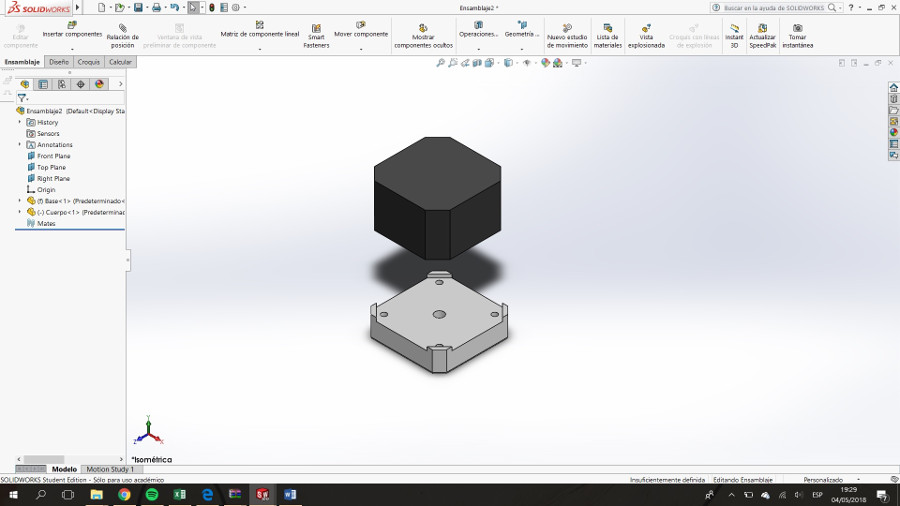Click the SOLIDWORKS help search field

(x=776, y=7)
